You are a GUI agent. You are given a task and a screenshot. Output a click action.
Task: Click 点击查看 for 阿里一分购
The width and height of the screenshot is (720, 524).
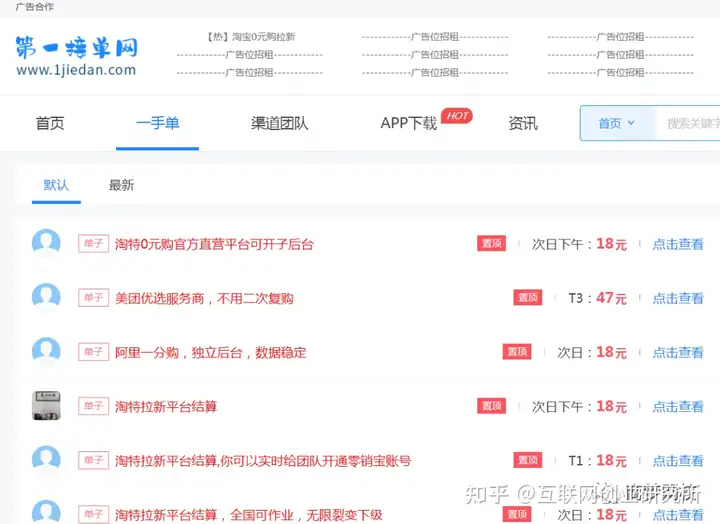tap(678, 352)
